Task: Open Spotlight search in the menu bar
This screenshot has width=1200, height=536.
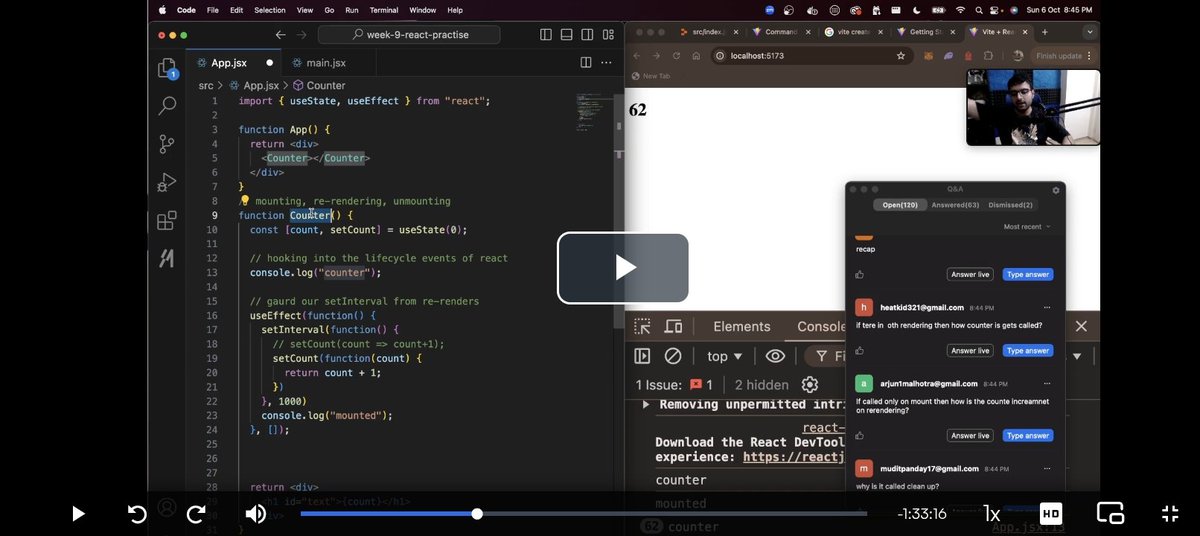Action: pyautogui.click(x=978, y=10)
